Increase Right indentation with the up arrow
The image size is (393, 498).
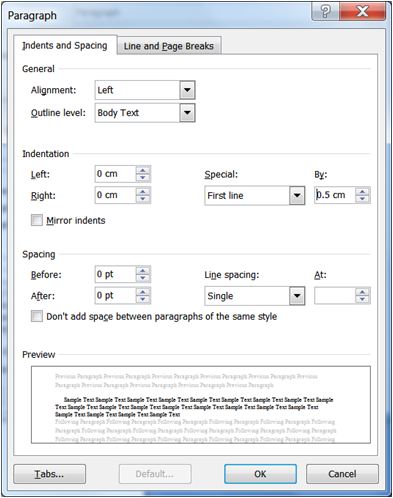pyautogui.click(x=143, y=191)
